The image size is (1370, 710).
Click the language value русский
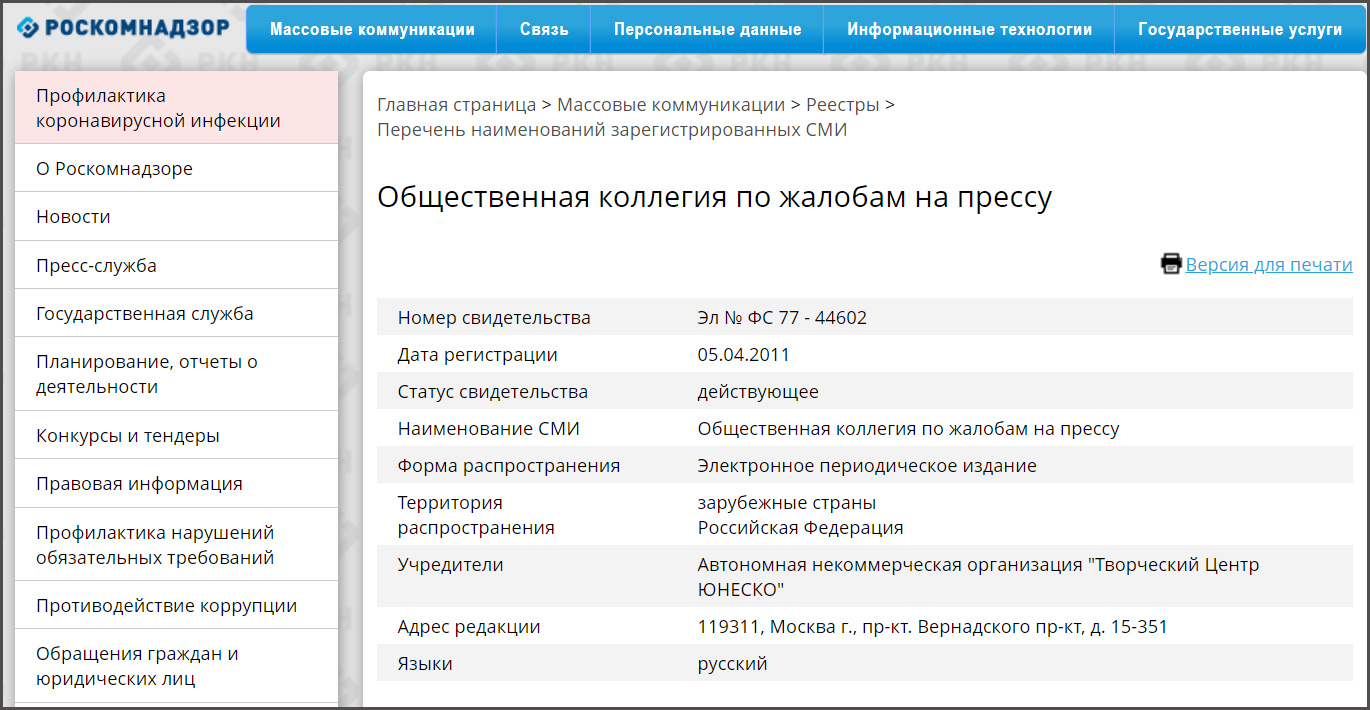pyautogui.click(x=732, y=664)
